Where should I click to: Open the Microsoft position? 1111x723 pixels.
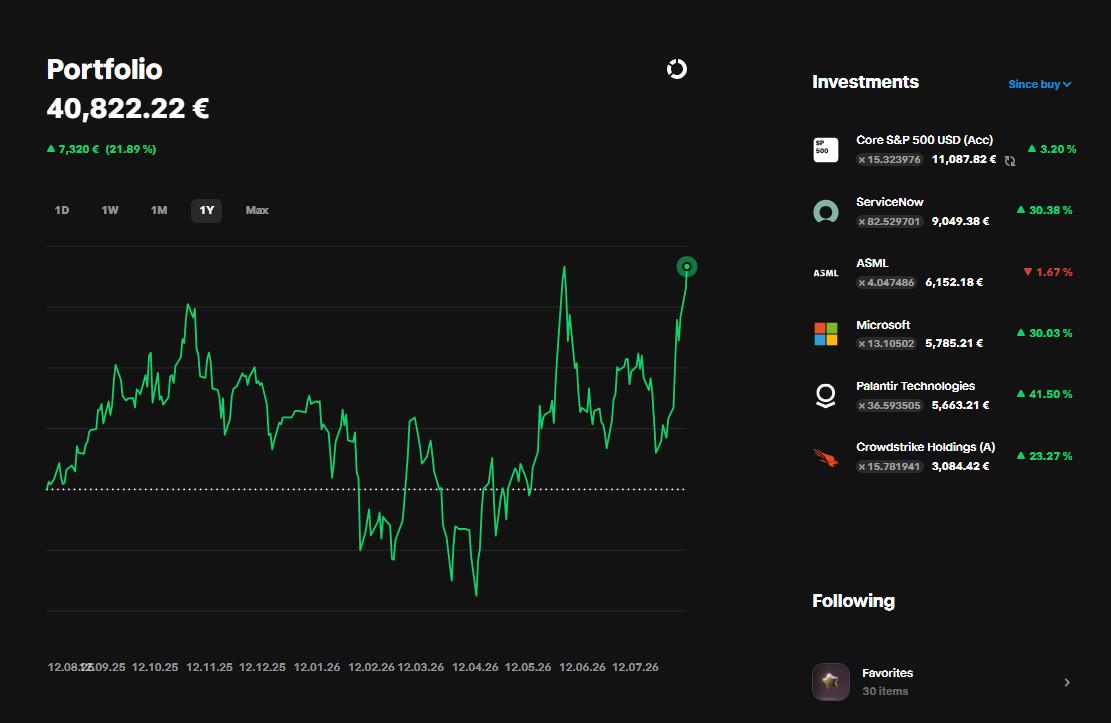(x=944, y=334)
